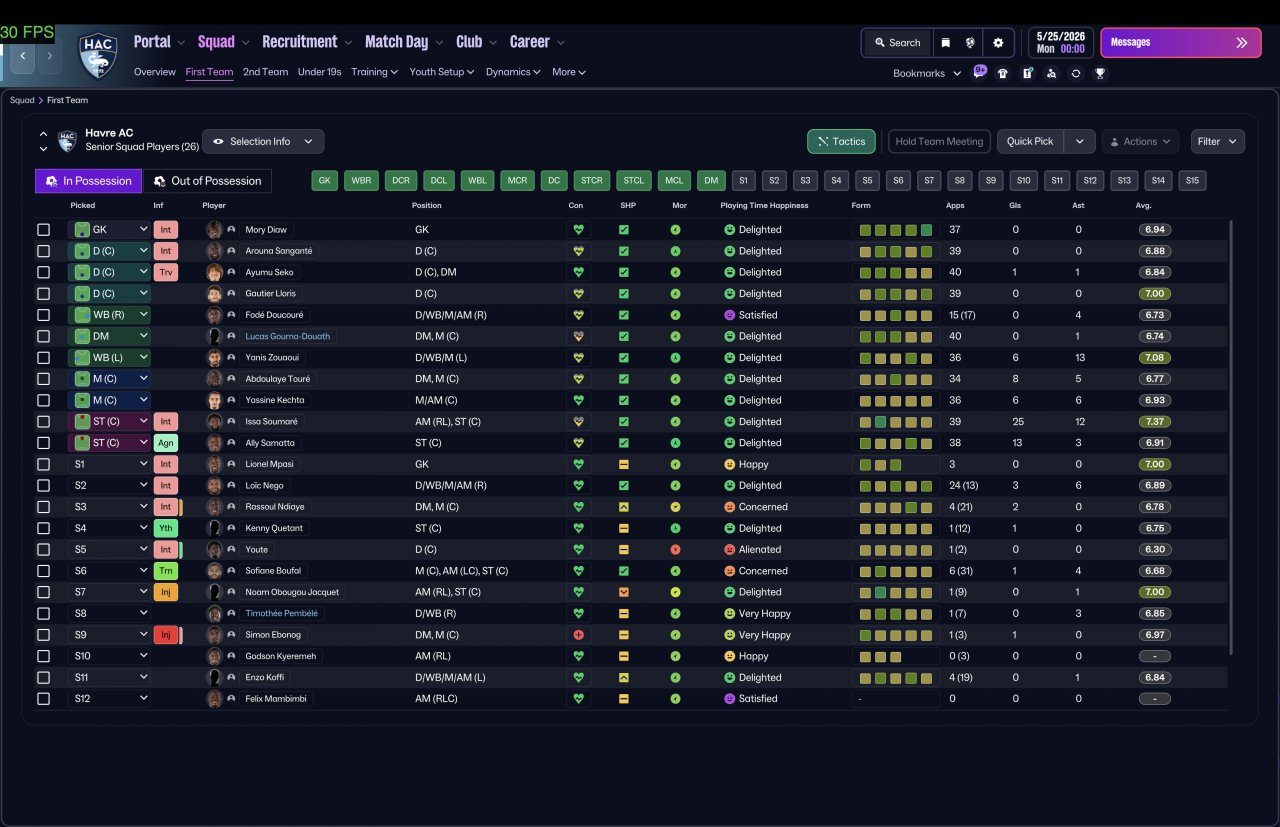Check the box for Sofiane Boufal
Screen dimensions: 1280x827
[x=43, y=571]
